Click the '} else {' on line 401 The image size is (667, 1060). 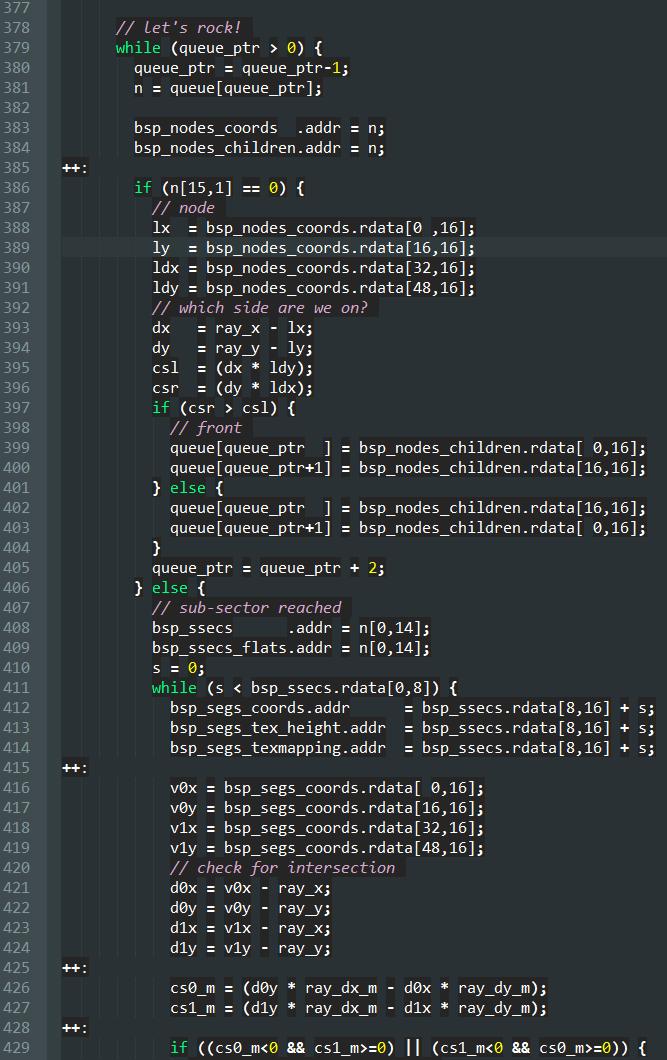point(188,487)
